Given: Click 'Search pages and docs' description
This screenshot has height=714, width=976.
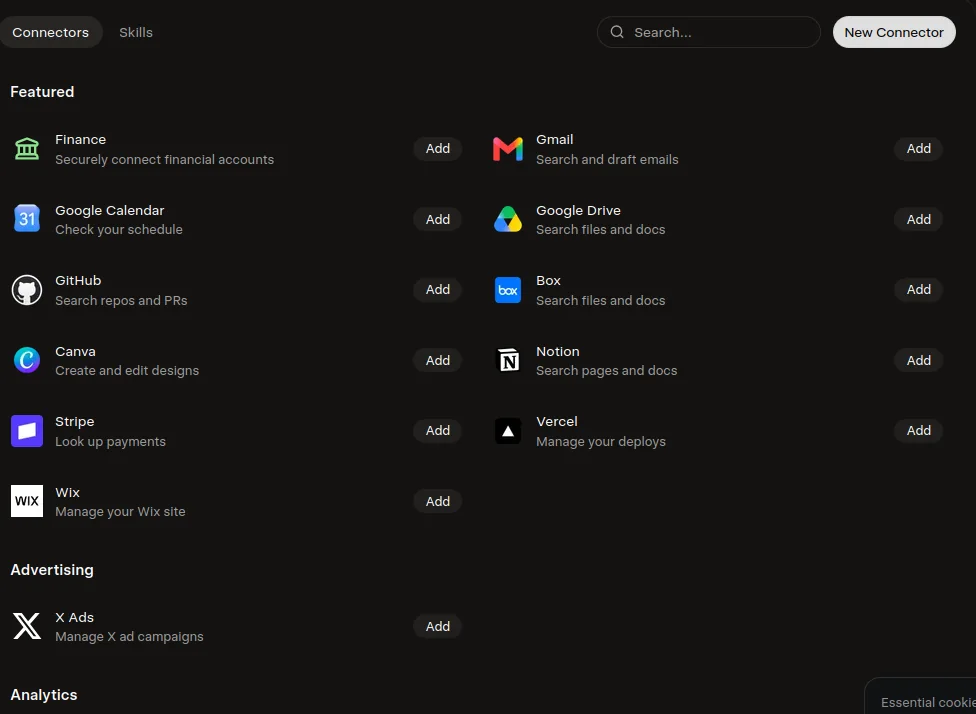Looking at the screenshot, I should click(607, 371).
